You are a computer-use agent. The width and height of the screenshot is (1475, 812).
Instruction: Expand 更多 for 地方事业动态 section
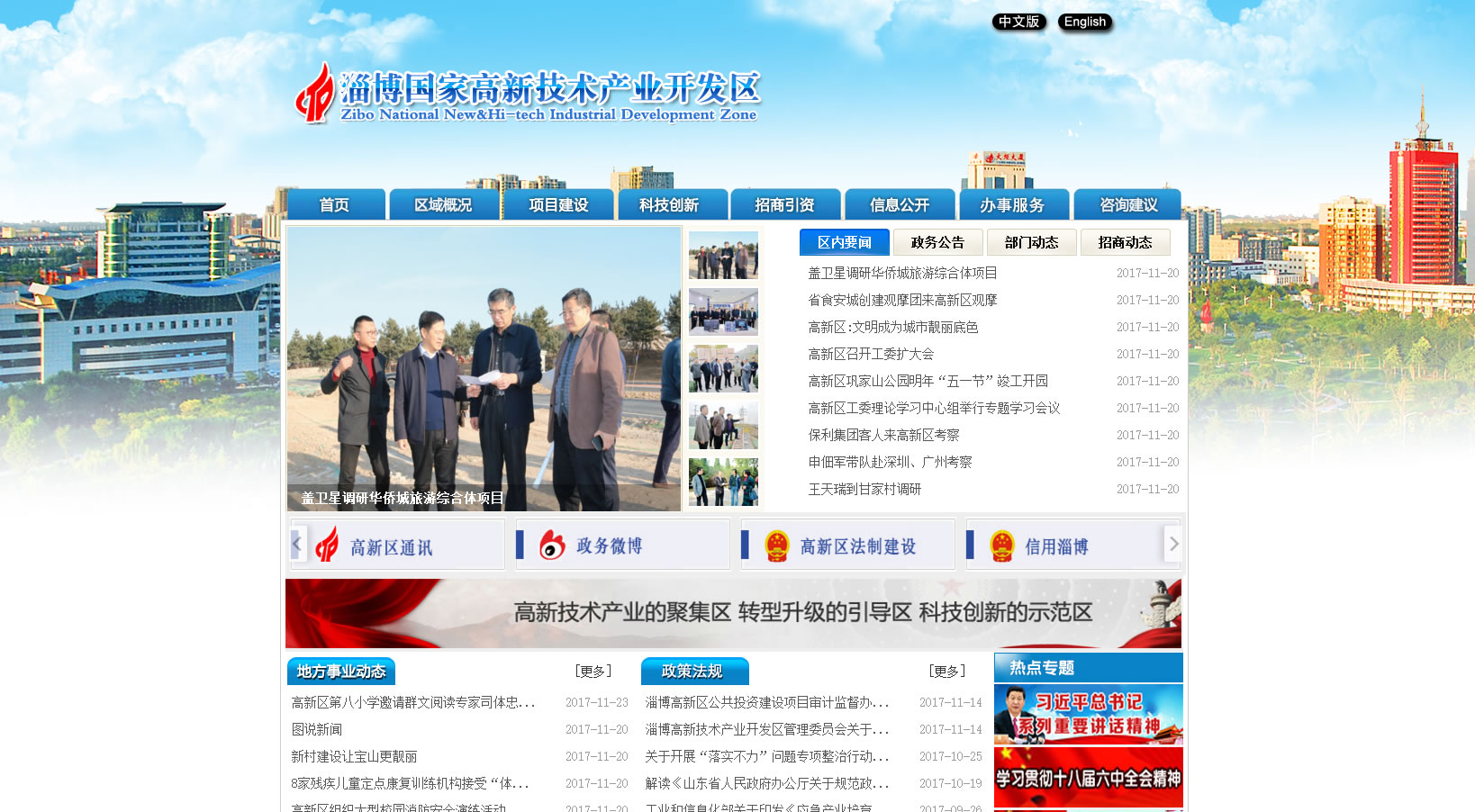(x=593, y=672)
